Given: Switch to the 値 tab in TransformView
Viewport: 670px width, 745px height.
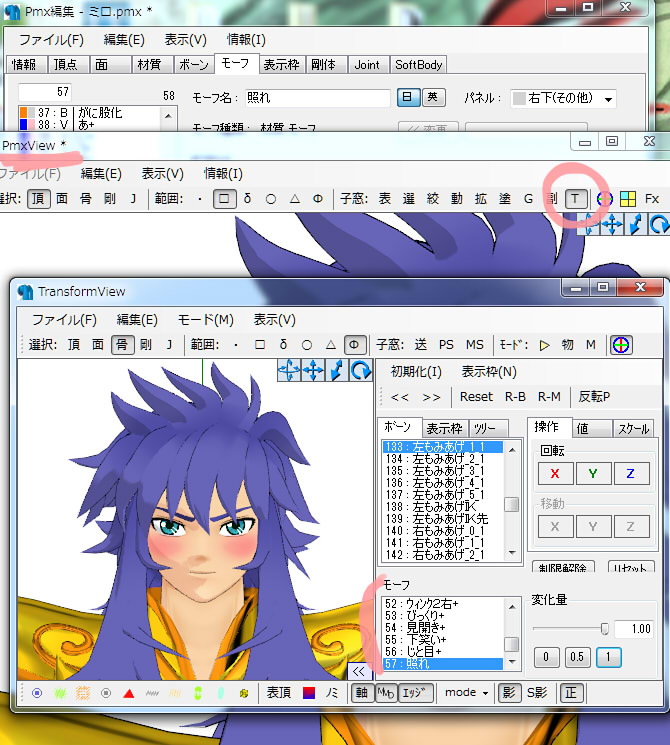Looking at the screenshot, I should (592, 429).
